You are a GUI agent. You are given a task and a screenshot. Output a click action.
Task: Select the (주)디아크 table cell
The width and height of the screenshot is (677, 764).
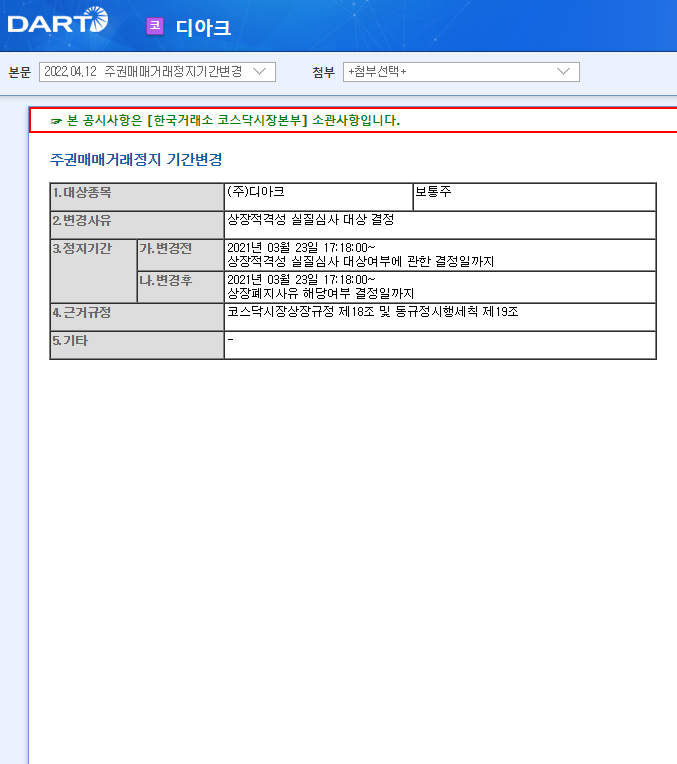click(x=318, y=197)
